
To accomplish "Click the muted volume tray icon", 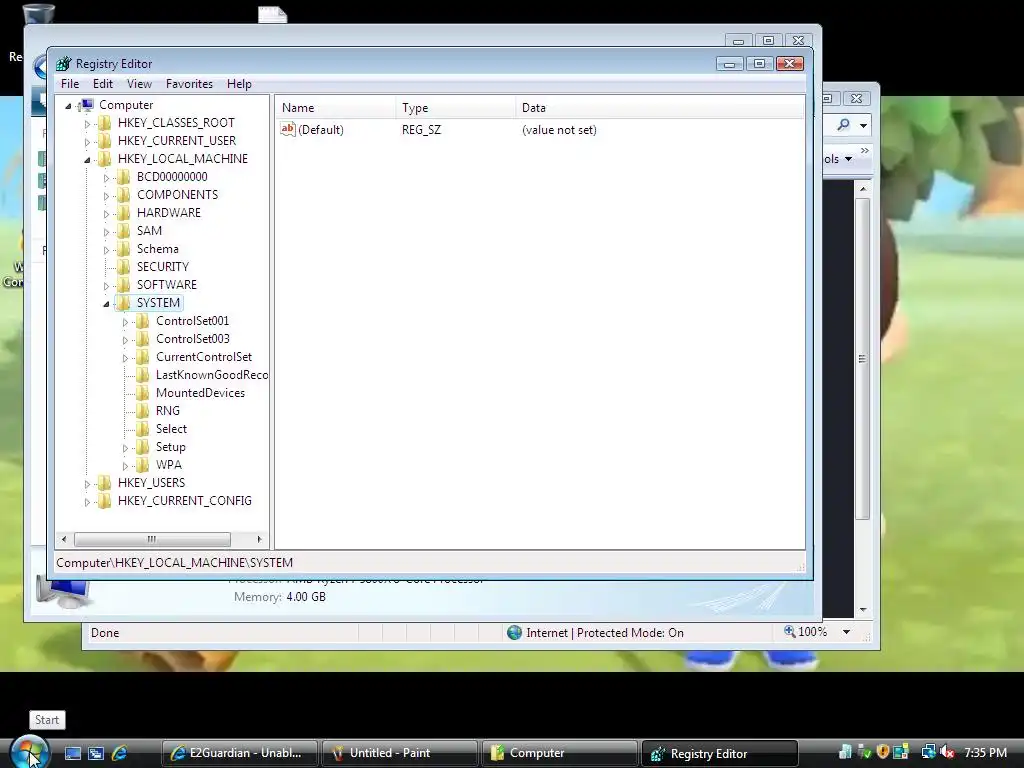I will pos(947,752).
